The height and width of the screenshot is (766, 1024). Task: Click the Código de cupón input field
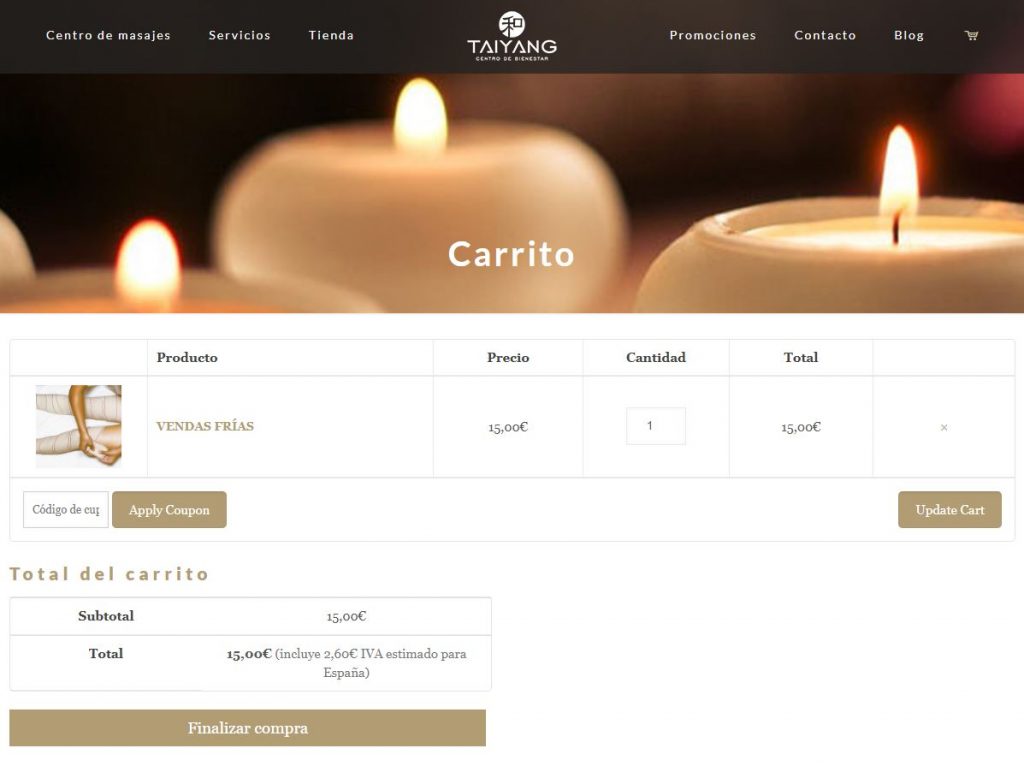(x=64, y=509)
